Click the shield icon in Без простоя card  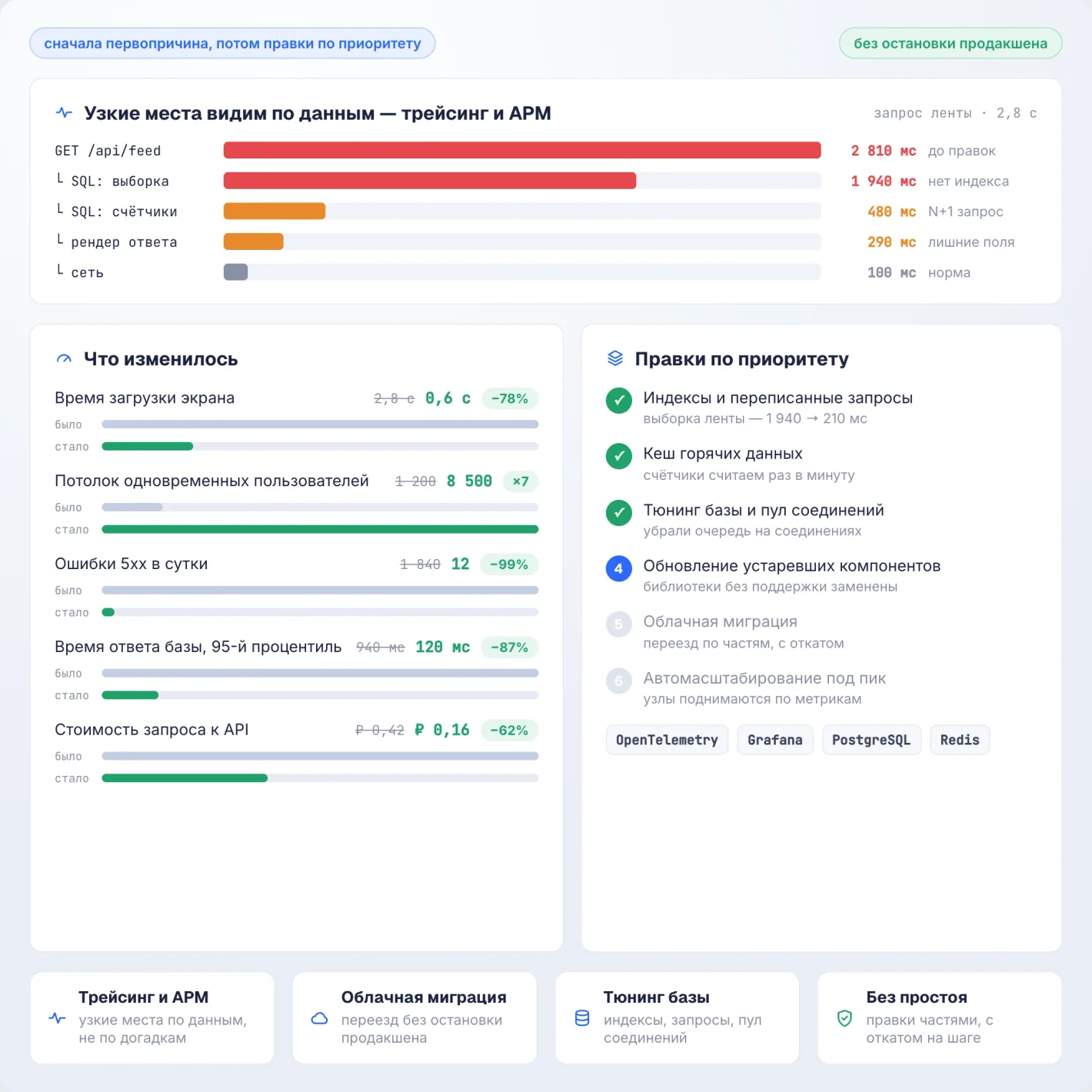844,1018
